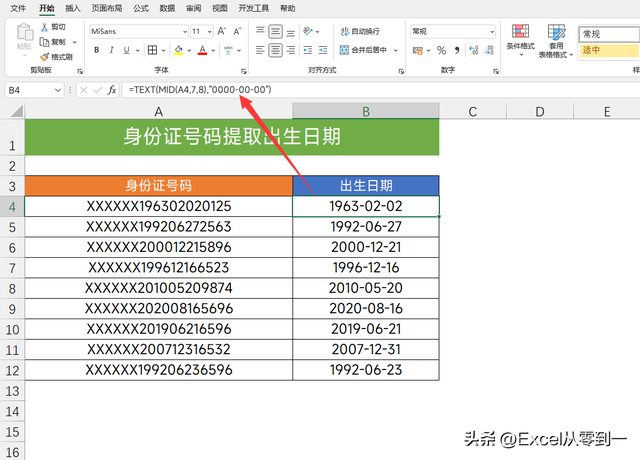Apply comma style format
The width and height of the screenshot is (640, 460).
coord(457,51)
